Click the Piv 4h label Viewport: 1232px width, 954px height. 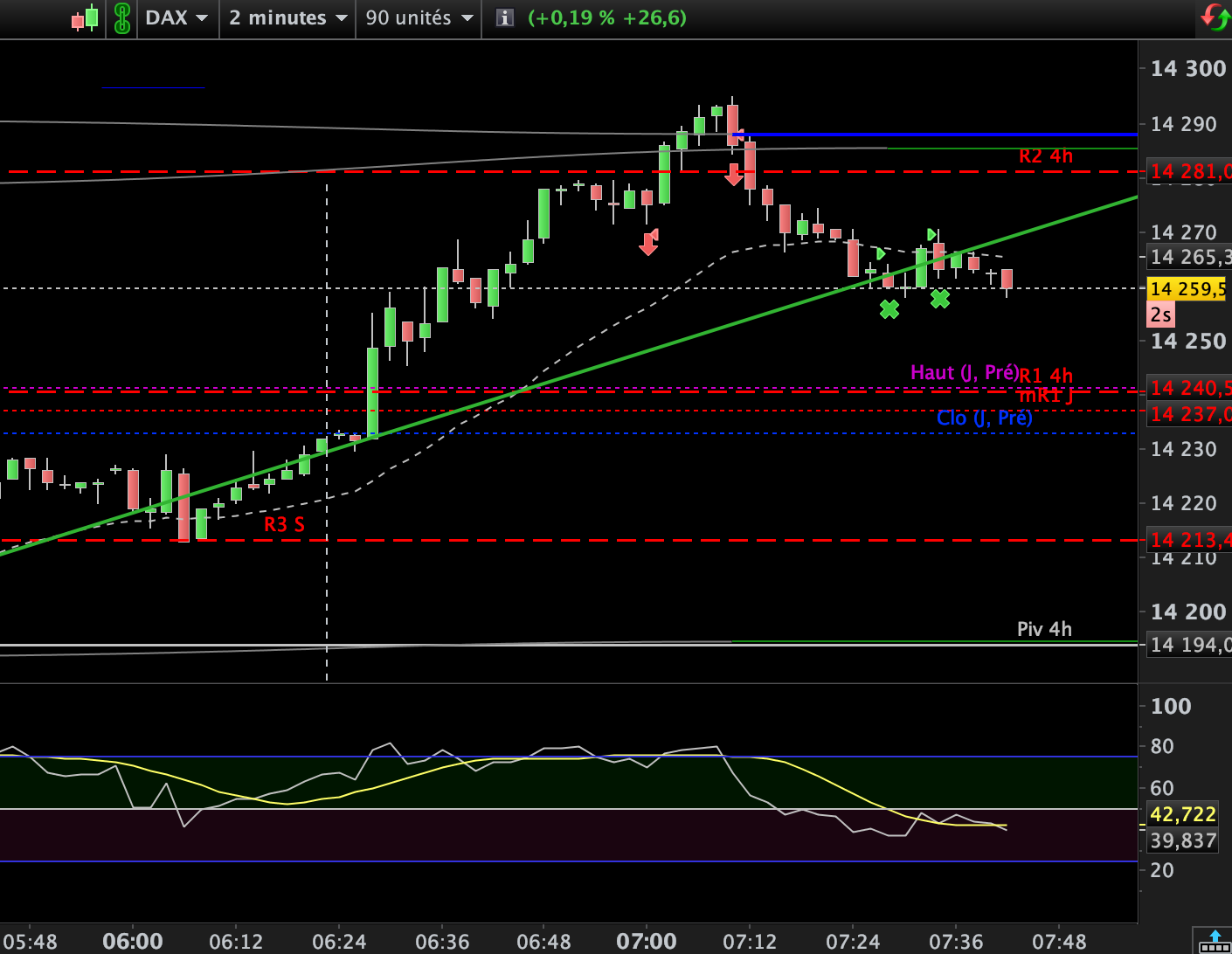(1044, 629)
